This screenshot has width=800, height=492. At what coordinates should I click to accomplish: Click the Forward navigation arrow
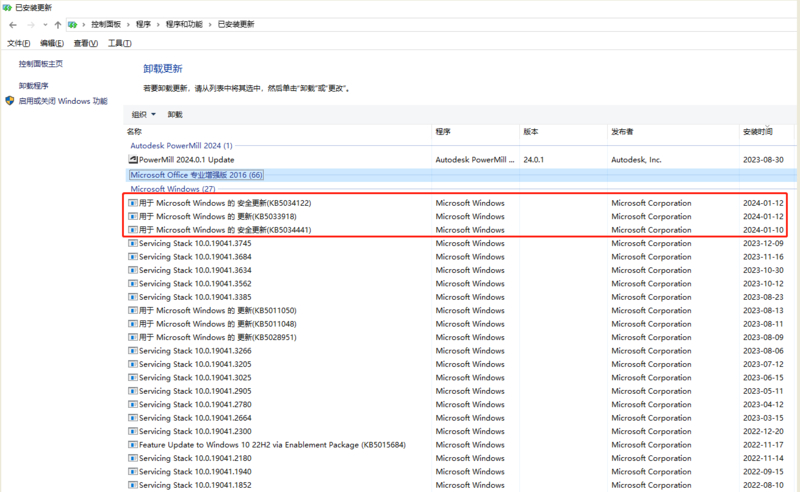31,24
